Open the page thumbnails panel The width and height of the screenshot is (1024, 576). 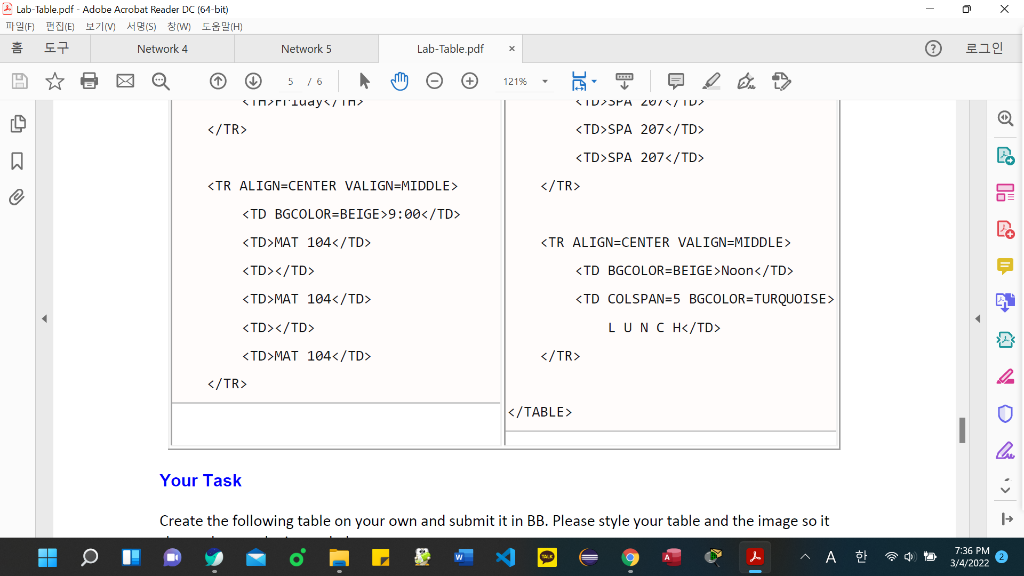point(18,124)
